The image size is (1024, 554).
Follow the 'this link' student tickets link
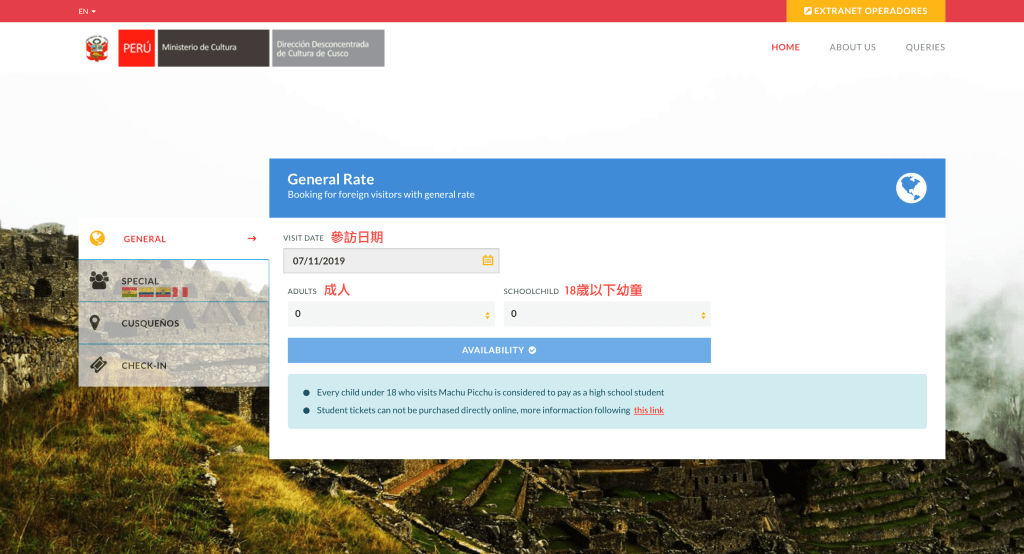click(648, 410)
